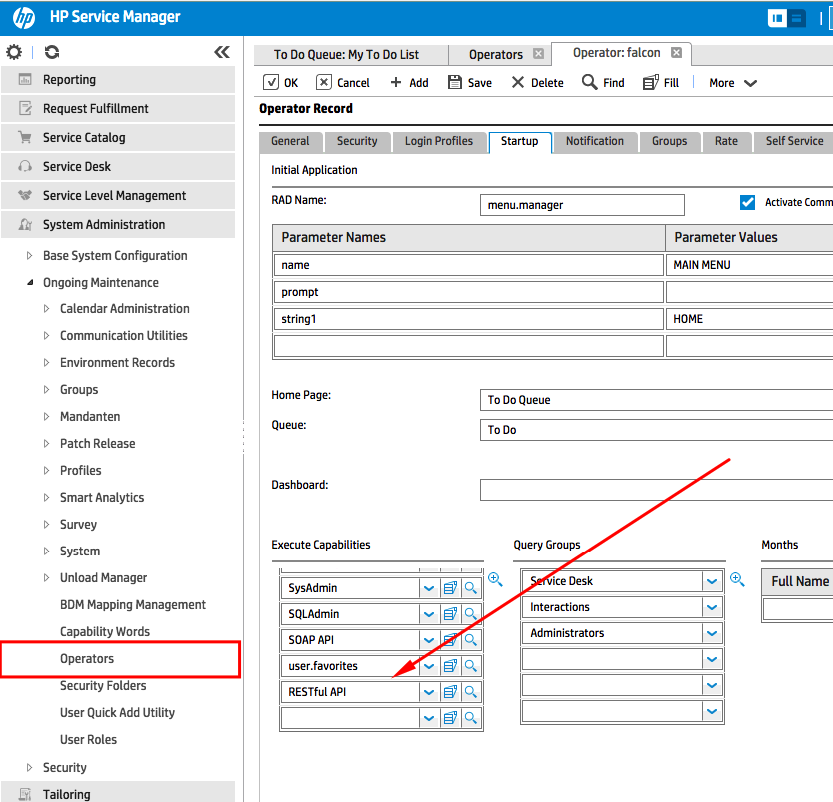Open the More dropdown in the toolbar

[731, 82]
